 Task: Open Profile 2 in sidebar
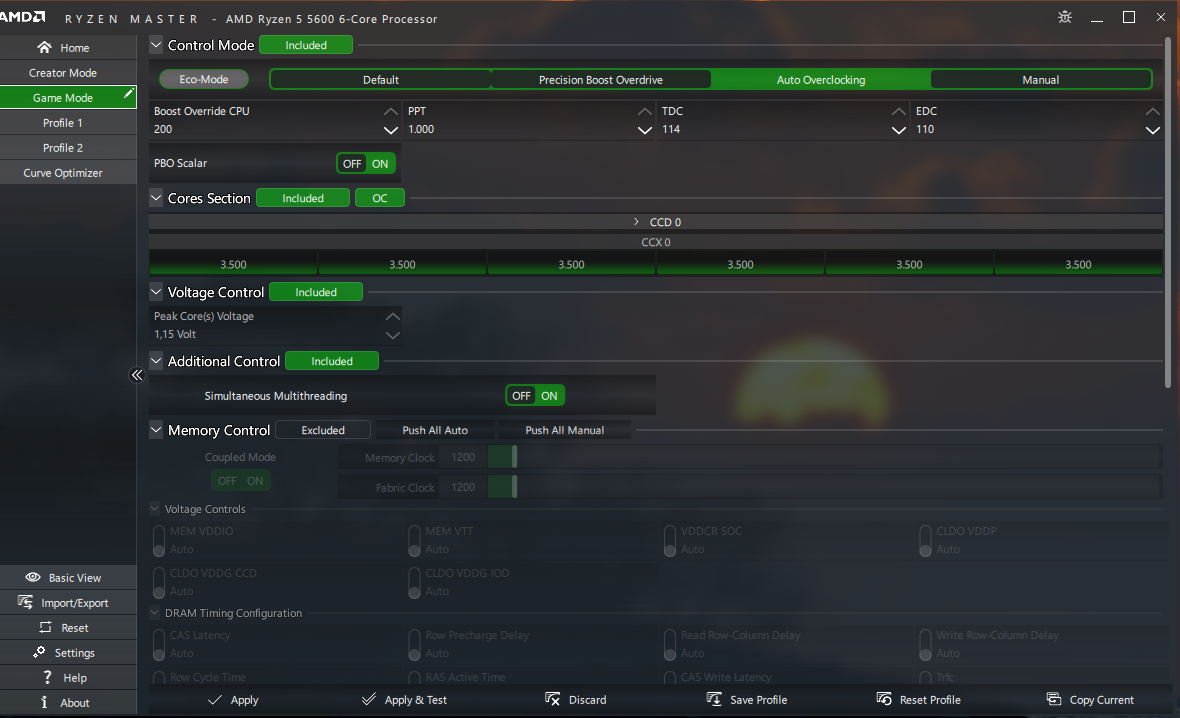[x=68, y=148]
